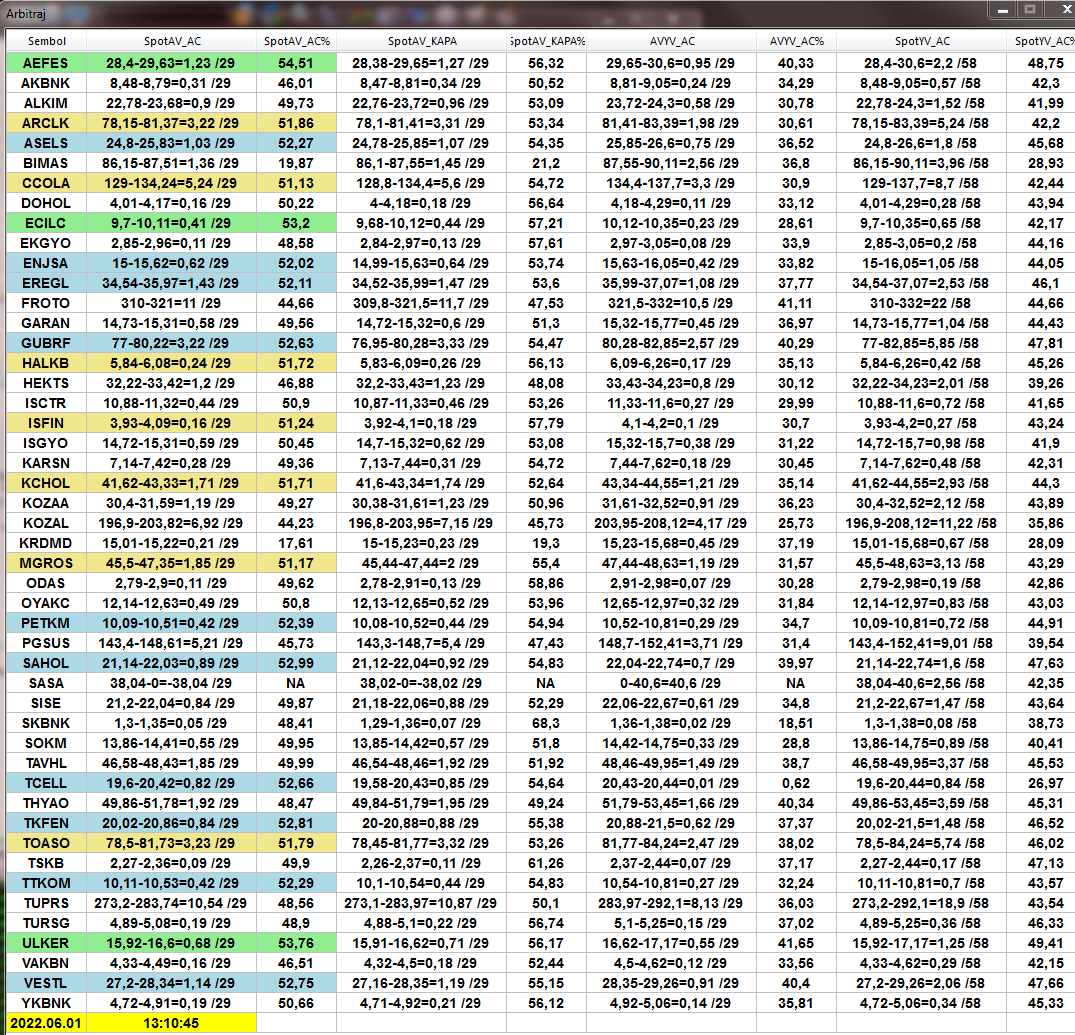Image resolution: width=1075 pixels, height=1035 pixels.
Task: Select the GUBRF symbol cell
Action: coord(46,343)
